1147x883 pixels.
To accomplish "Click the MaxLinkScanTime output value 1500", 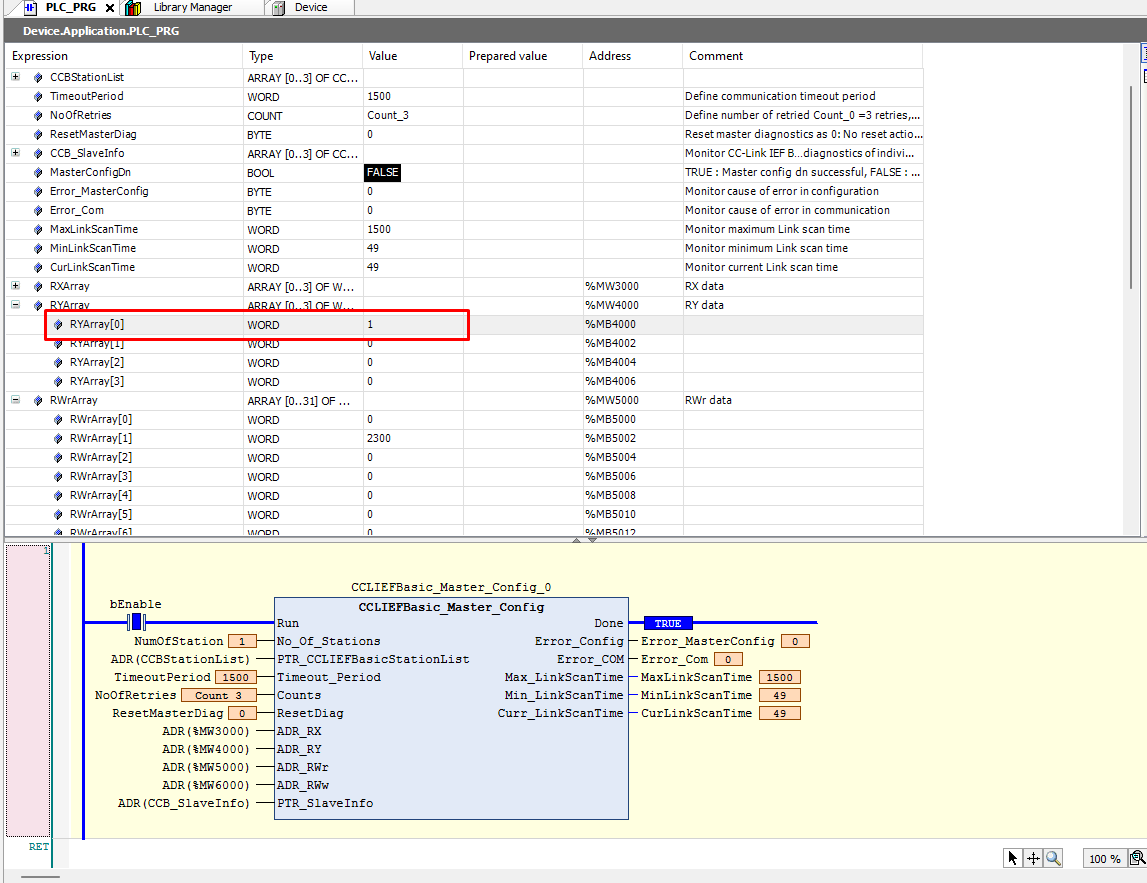I will tap(780, 677).
